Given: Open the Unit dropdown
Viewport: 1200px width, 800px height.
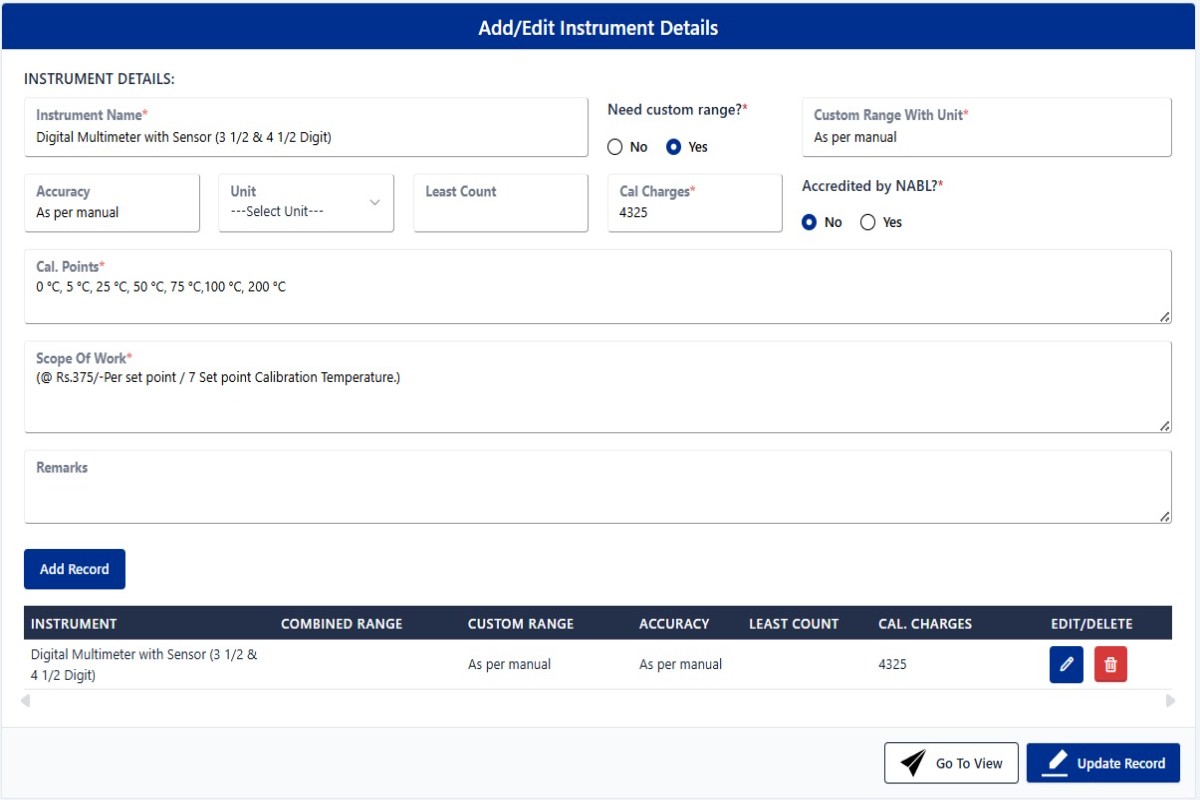Looking at the screenshot, I should pos(306,203).
